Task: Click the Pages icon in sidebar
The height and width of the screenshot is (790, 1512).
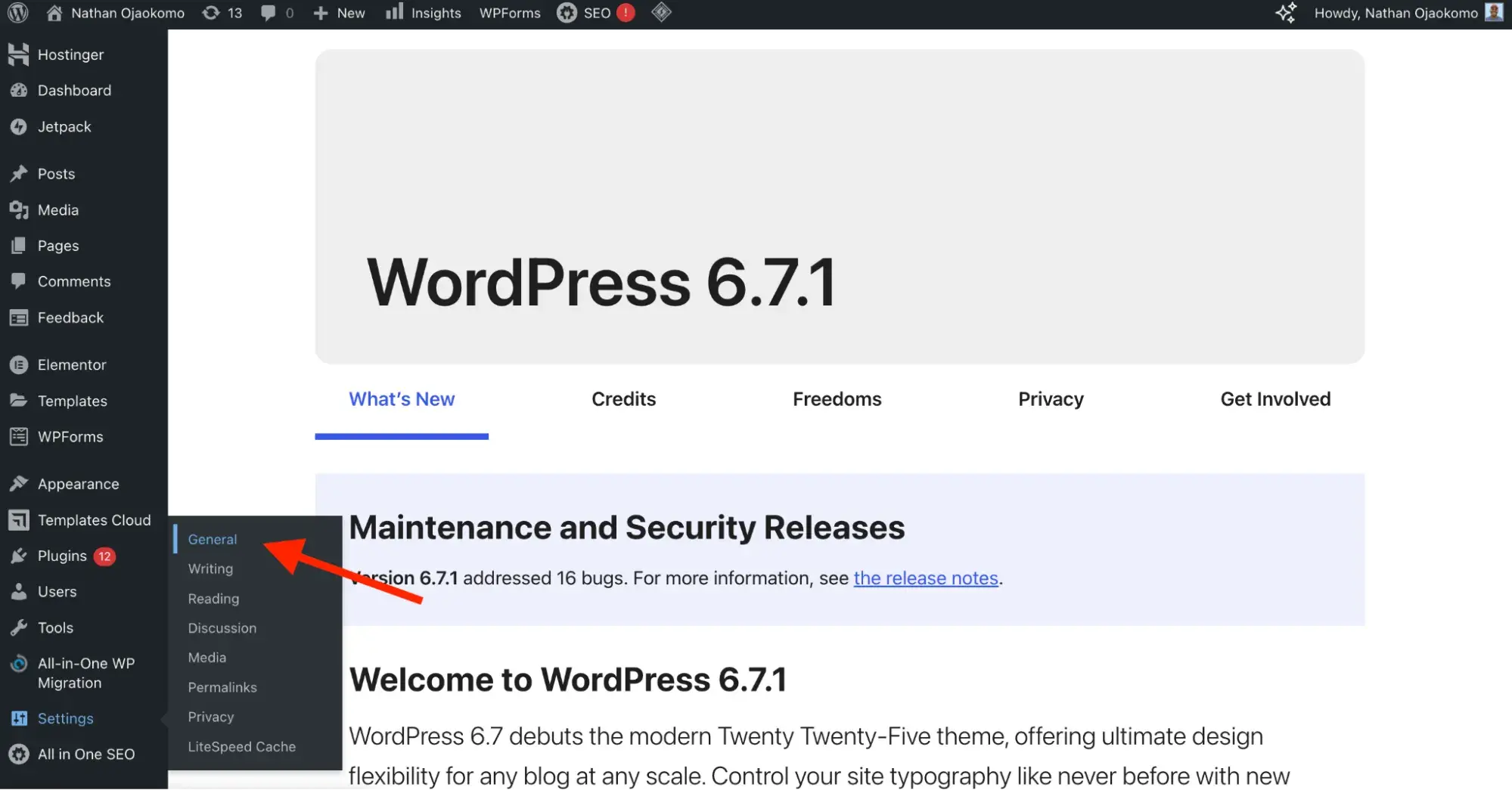Action: [19, 246]
